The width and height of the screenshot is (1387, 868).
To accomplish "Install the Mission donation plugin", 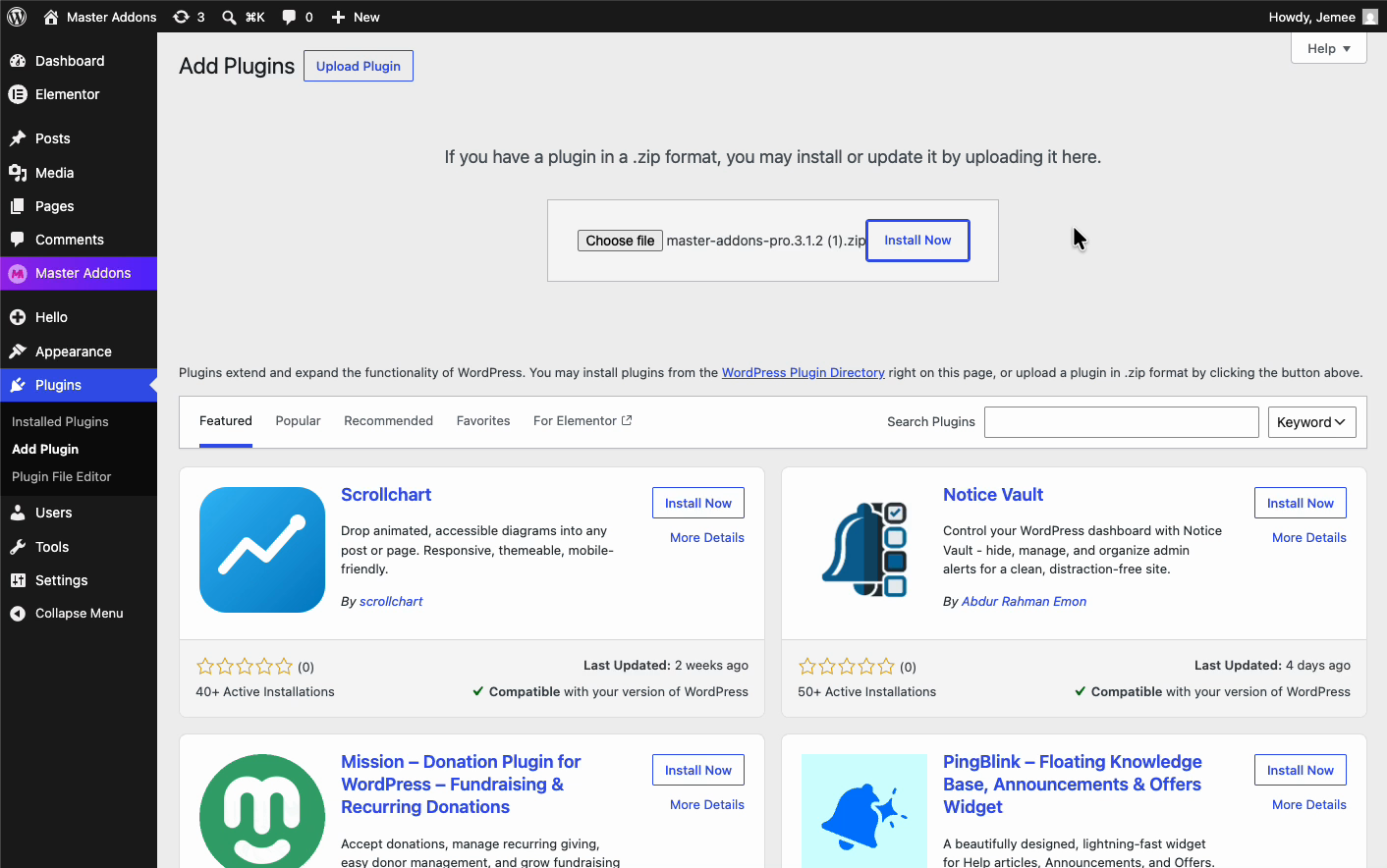I will [x=698, y=770].
